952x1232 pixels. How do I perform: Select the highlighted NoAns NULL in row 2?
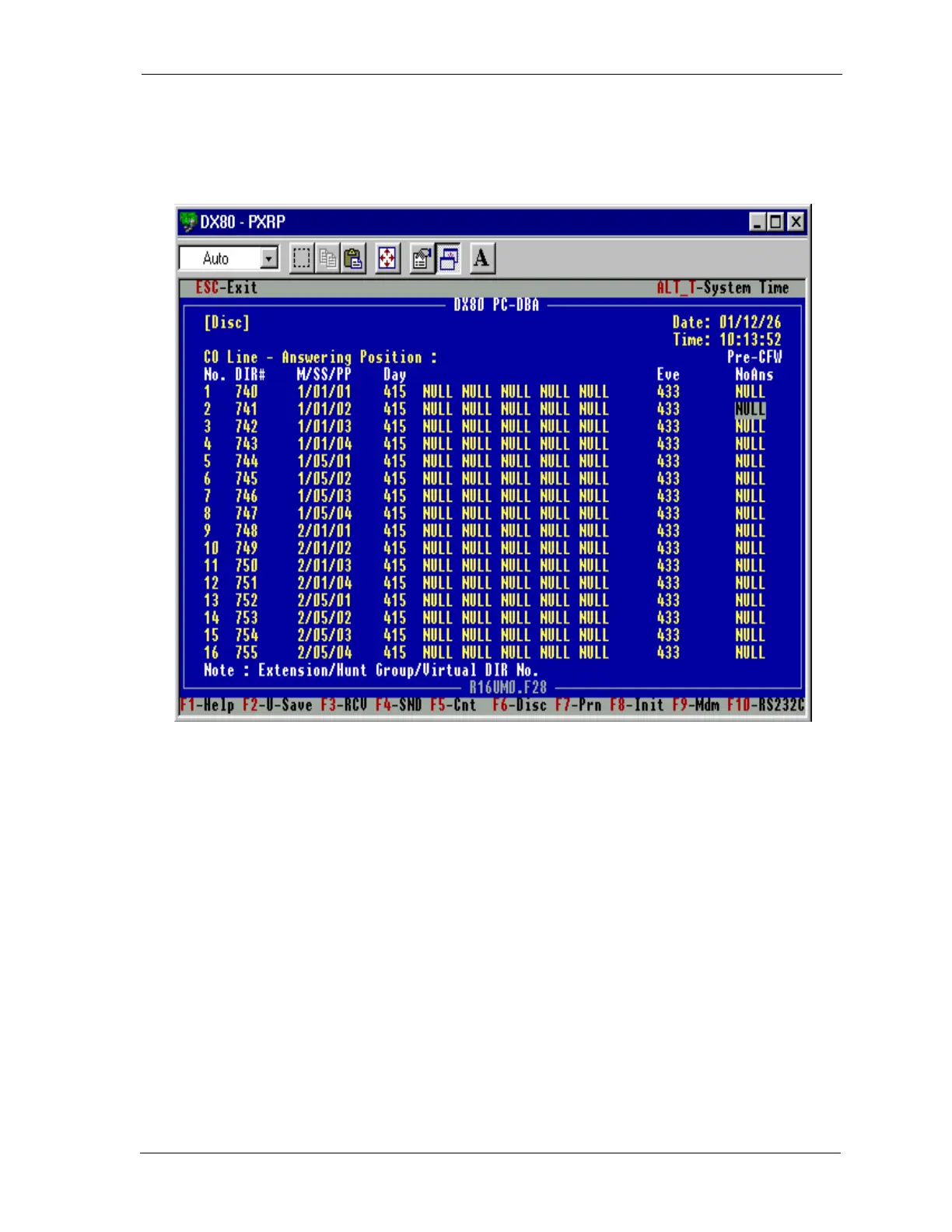pos(750,409)
